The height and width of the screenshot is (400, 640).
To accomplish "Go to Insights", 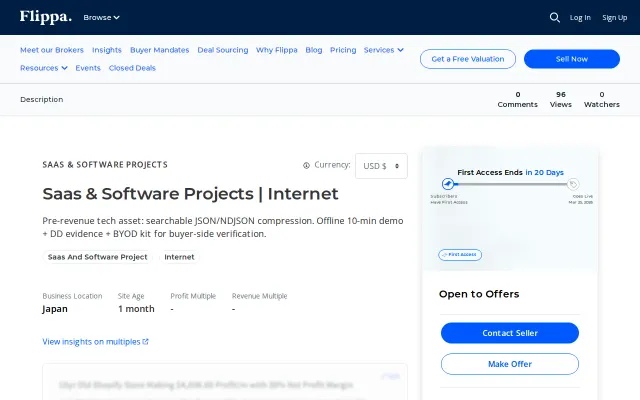I will point(107,50).
